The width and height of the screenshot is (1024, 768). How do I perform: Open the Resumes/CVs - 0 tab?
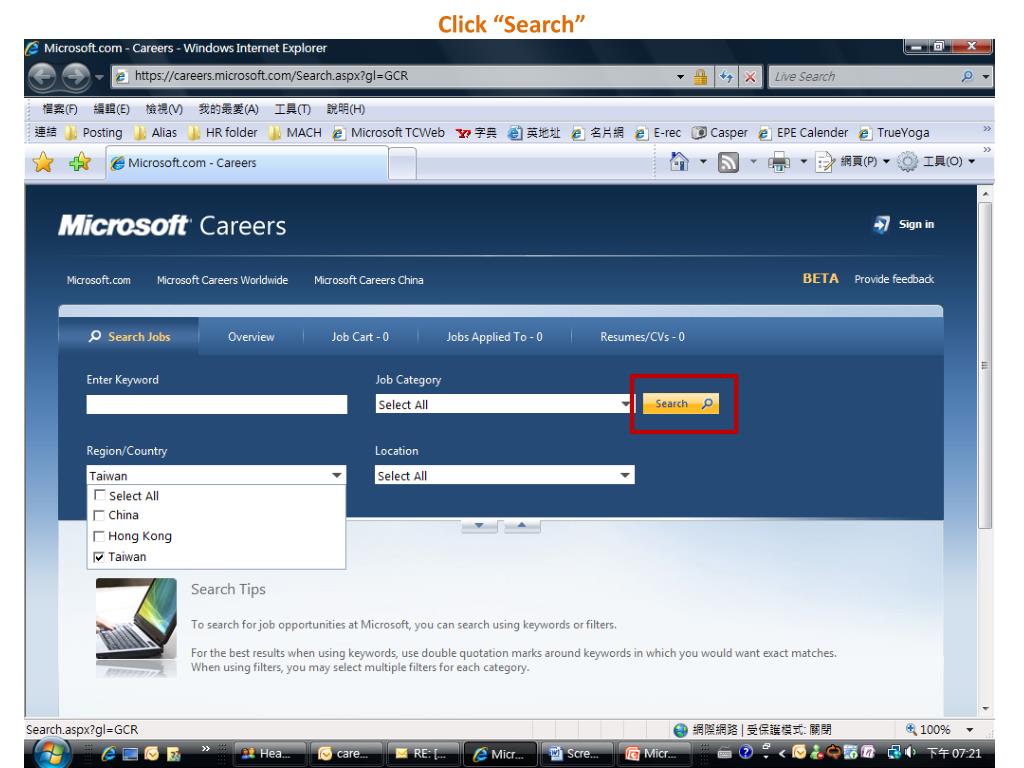[643, 337]
